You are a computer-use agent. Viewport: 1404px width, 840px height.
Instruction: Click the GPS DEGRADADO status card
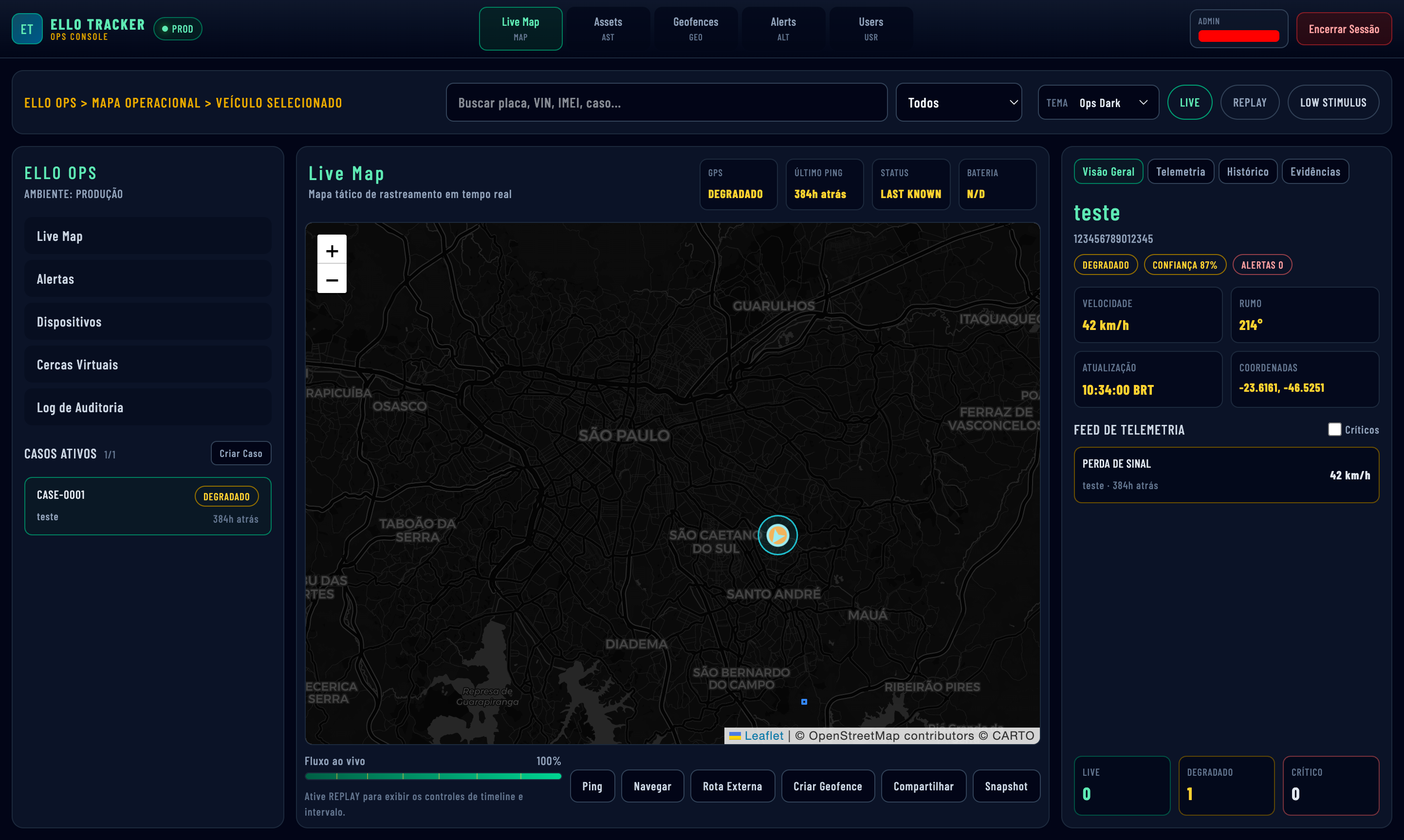tap(738, 184)
